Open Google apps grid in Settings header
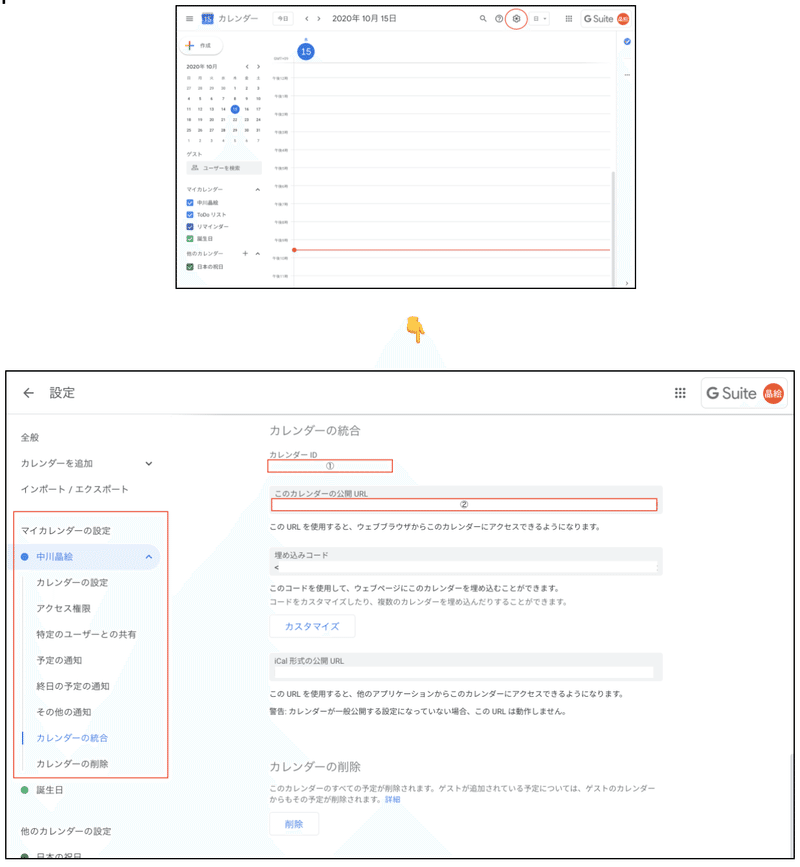 [x=680, y=393]
